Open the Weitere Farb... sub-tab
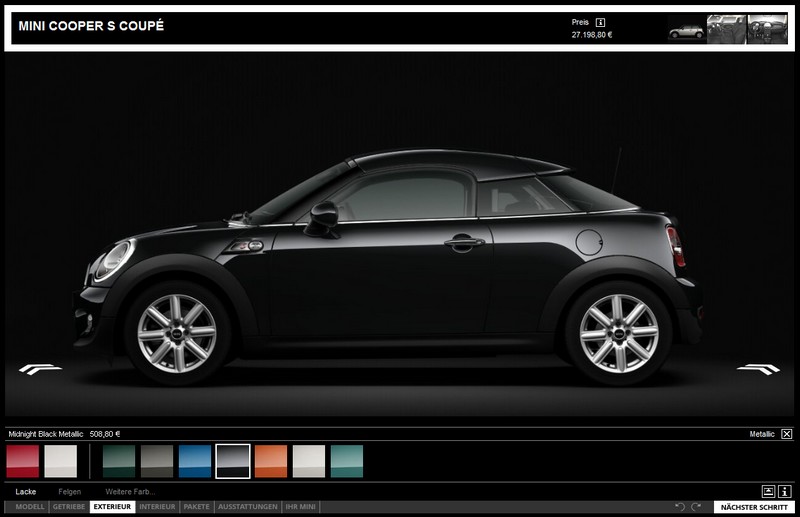The width and height of the screenshot is (800, 517). click(x=130, y=491)
